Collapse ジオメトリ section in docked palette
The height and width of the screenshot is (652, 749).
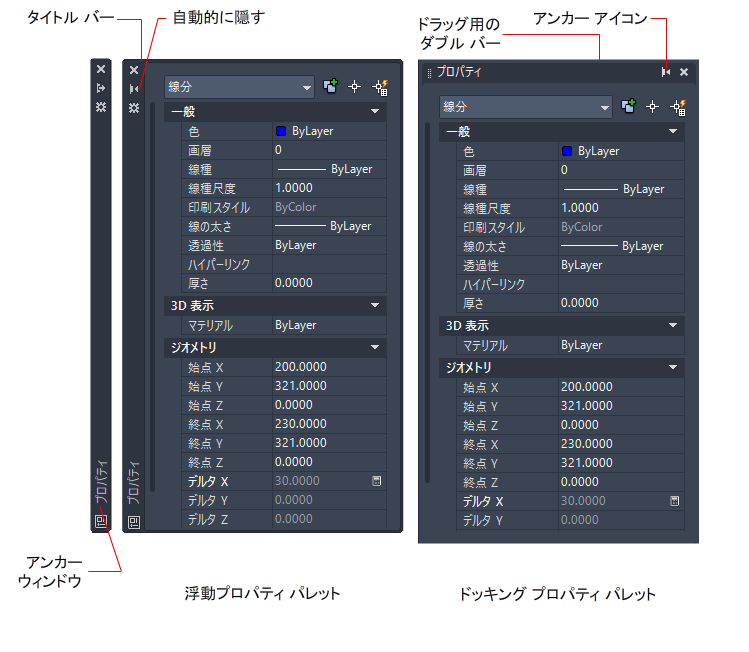pyautogui.click(x=673, y=367)
